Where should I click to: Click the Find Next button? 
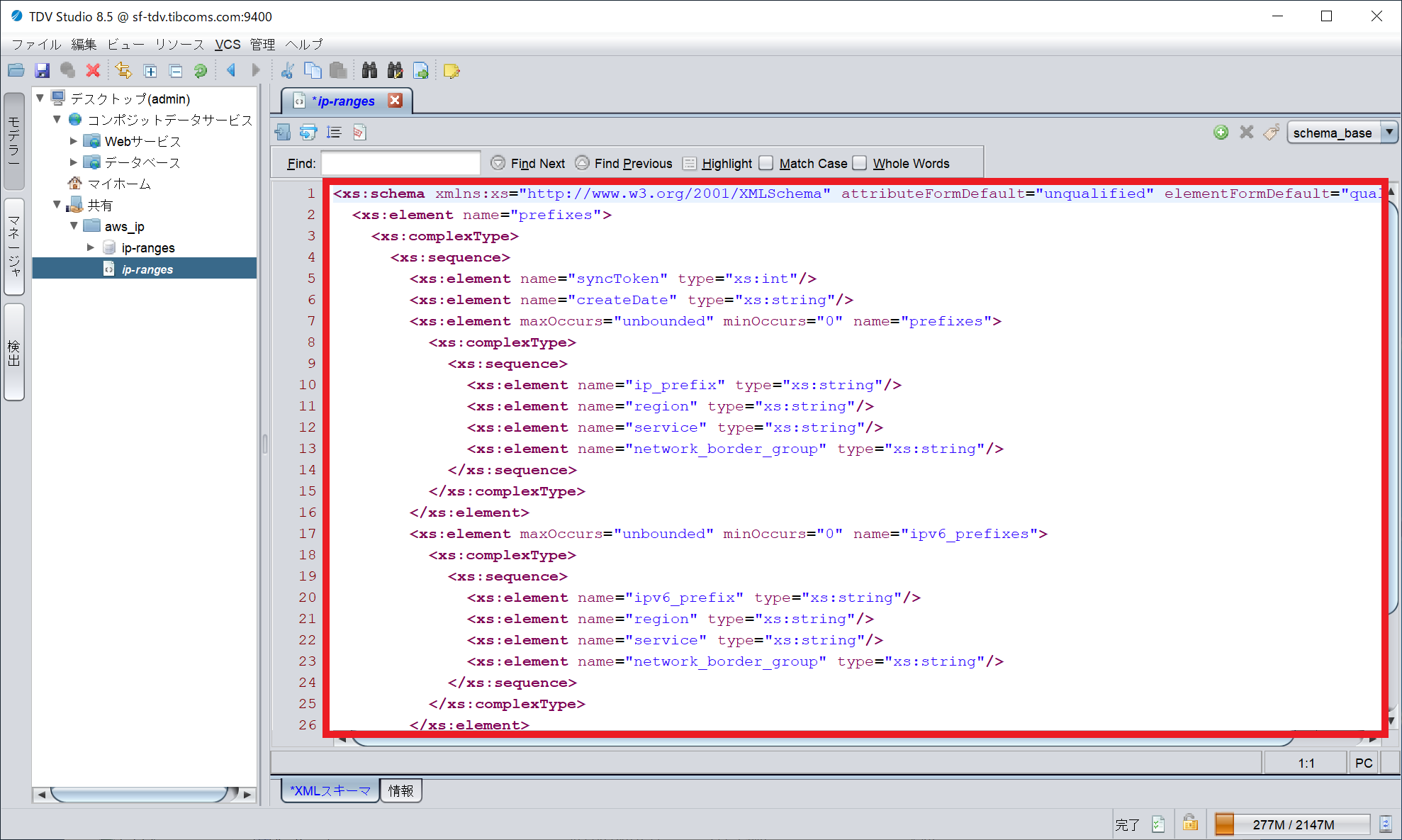528,164
